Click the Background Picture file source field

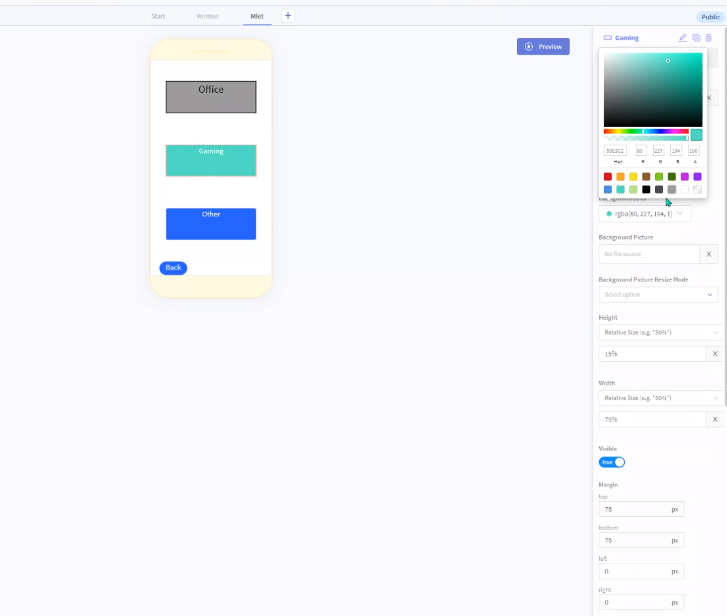click(x=649, y=254)
